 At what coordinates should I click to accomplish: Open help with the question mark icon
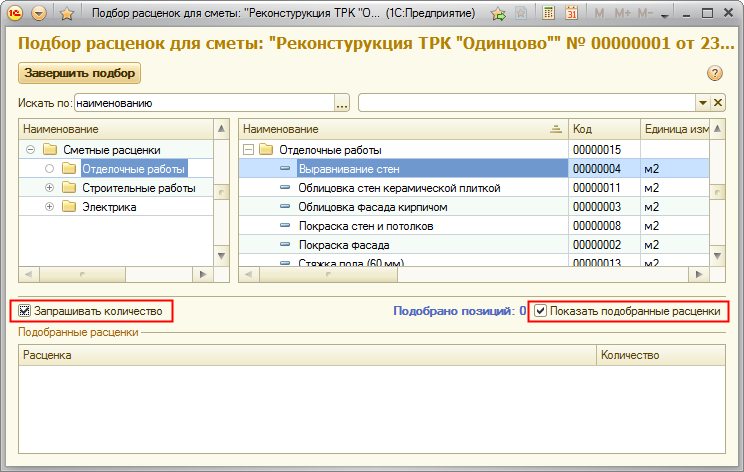click(715, 73)
